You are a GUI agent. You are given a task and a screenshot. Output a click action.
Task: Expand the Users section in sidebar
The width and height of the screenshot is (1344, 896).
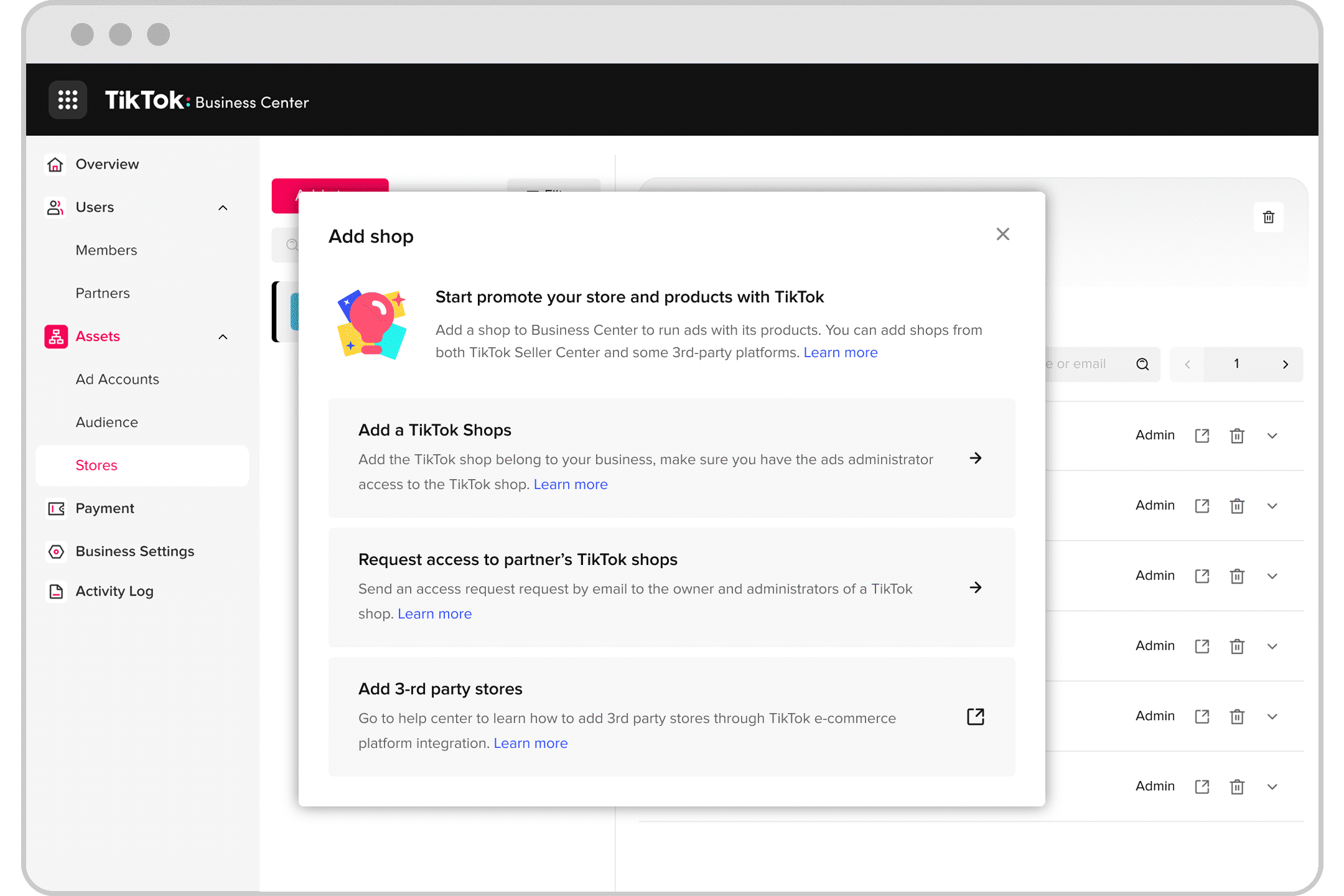224,207
